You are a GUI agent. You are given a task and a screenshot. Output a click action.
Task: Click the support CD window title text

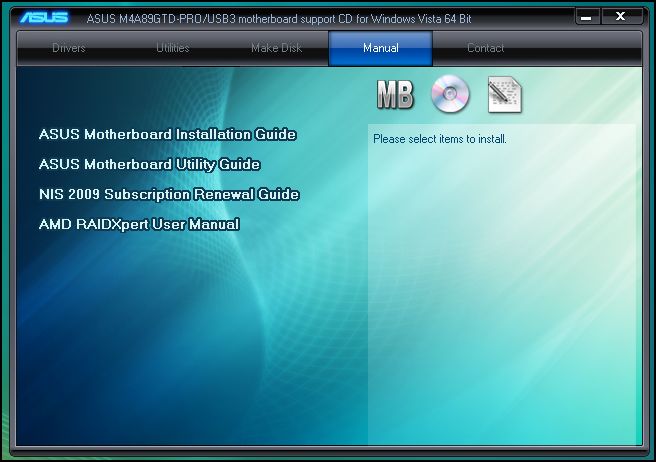click(x=279, y=19)
